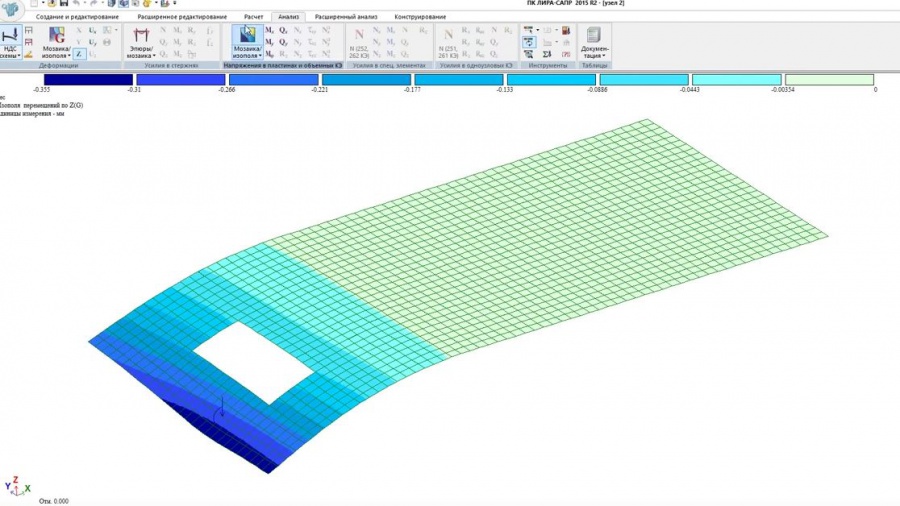Select the My moment icon

pyautogui.click(x=269, y=43)
